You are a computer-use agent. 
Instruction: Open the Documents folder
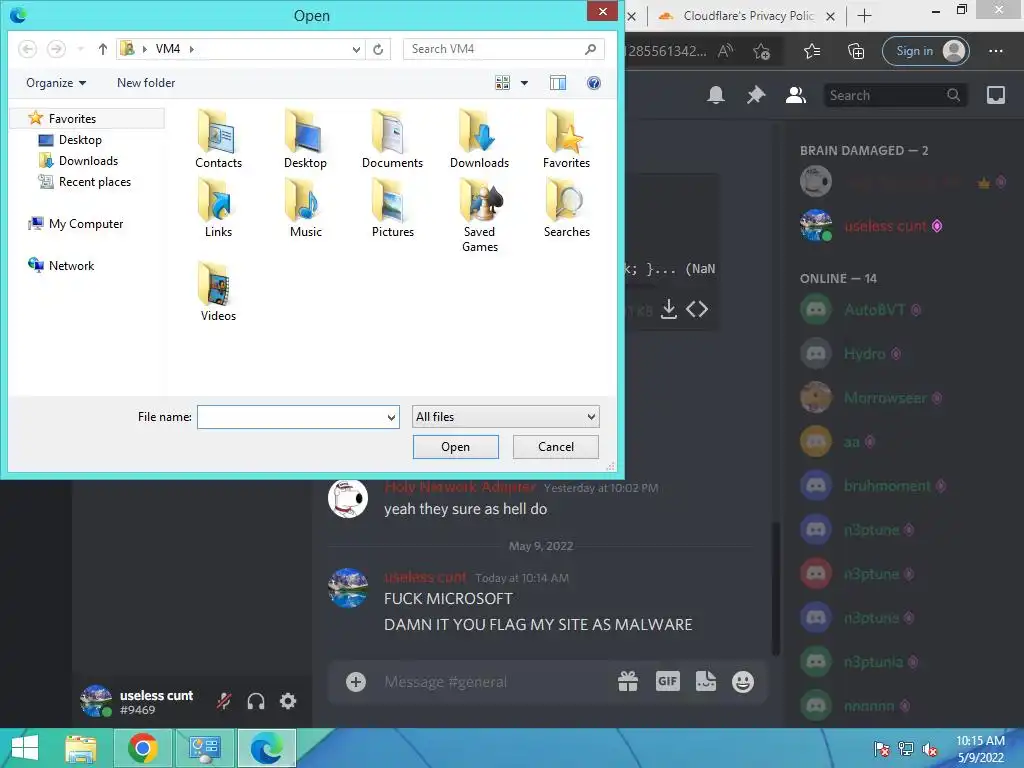pos(392,140)
